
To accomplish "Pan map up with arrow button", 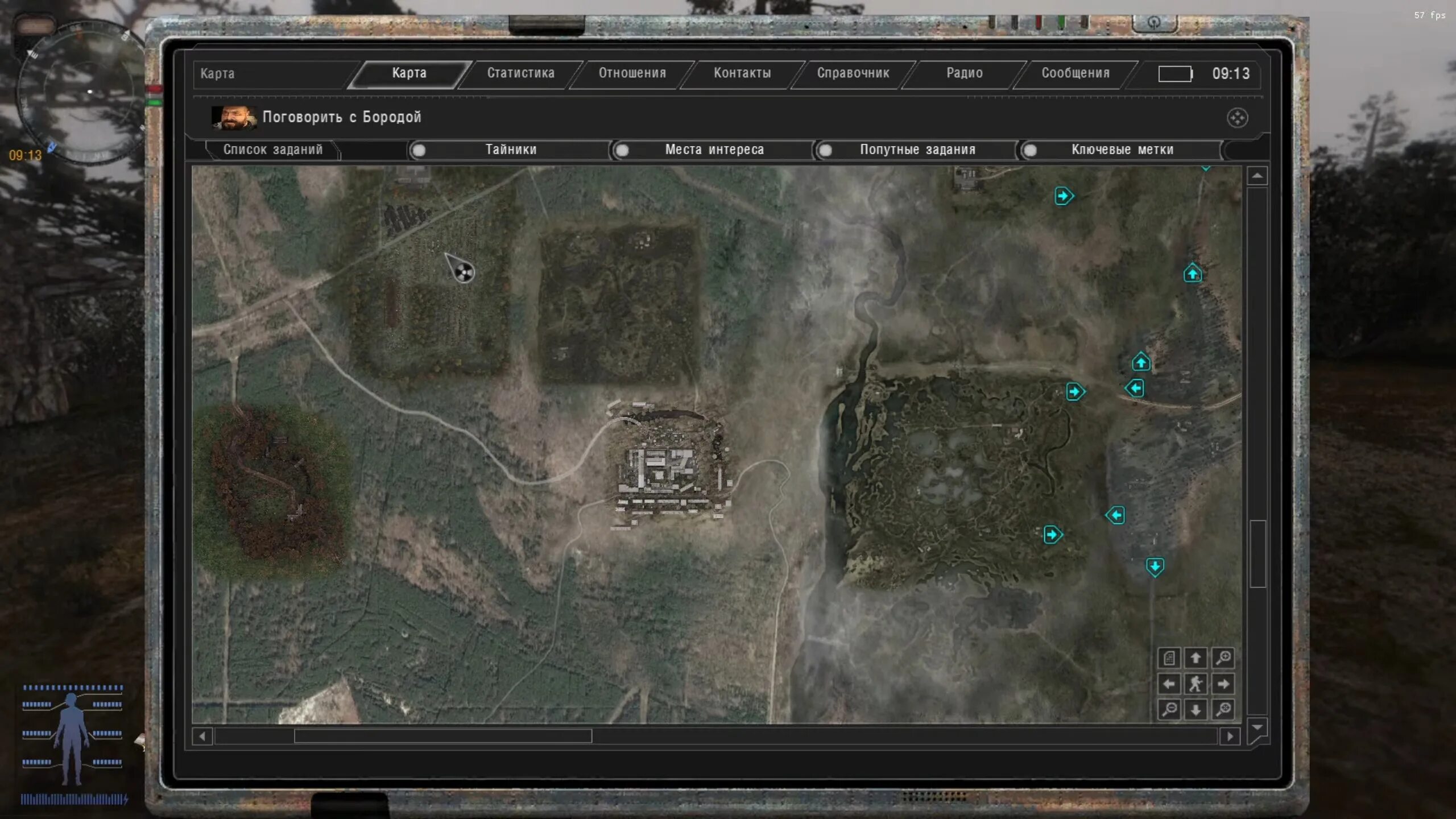I will tap(1196, 658).
